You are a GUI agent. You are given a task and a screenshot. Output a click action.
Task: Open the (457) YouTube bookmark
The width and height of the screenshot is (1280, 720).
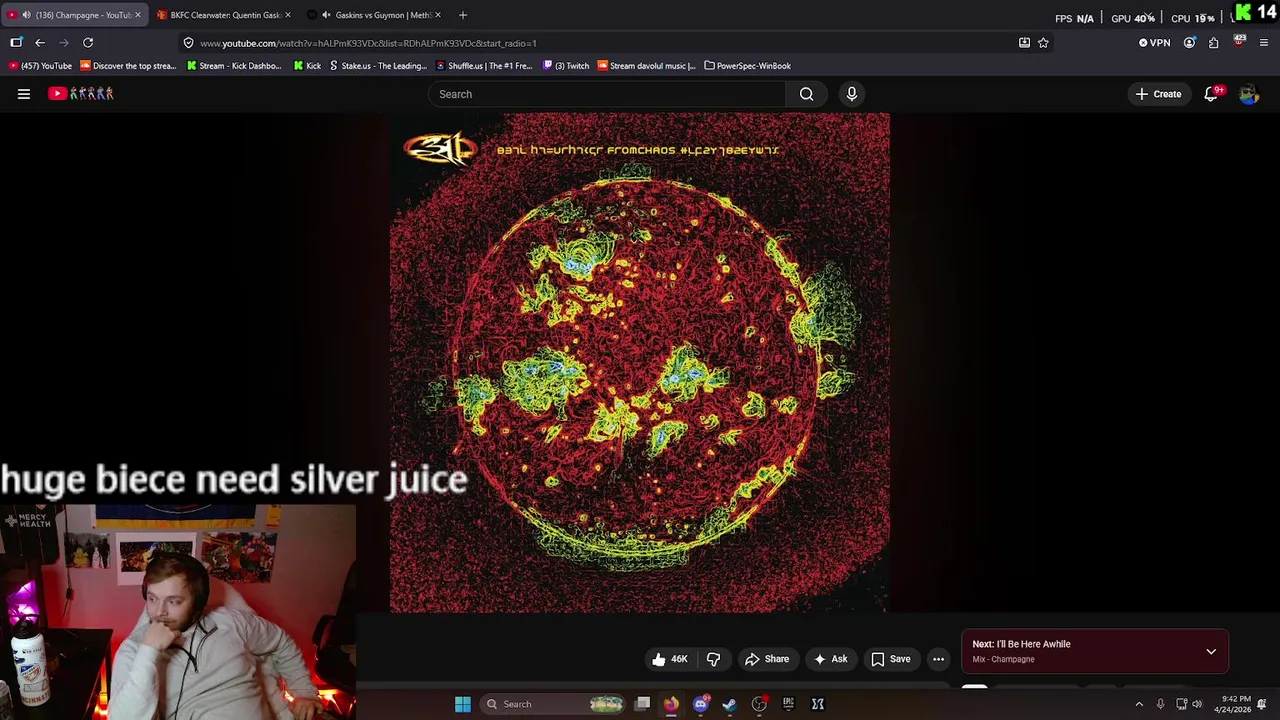click(41, 66)
